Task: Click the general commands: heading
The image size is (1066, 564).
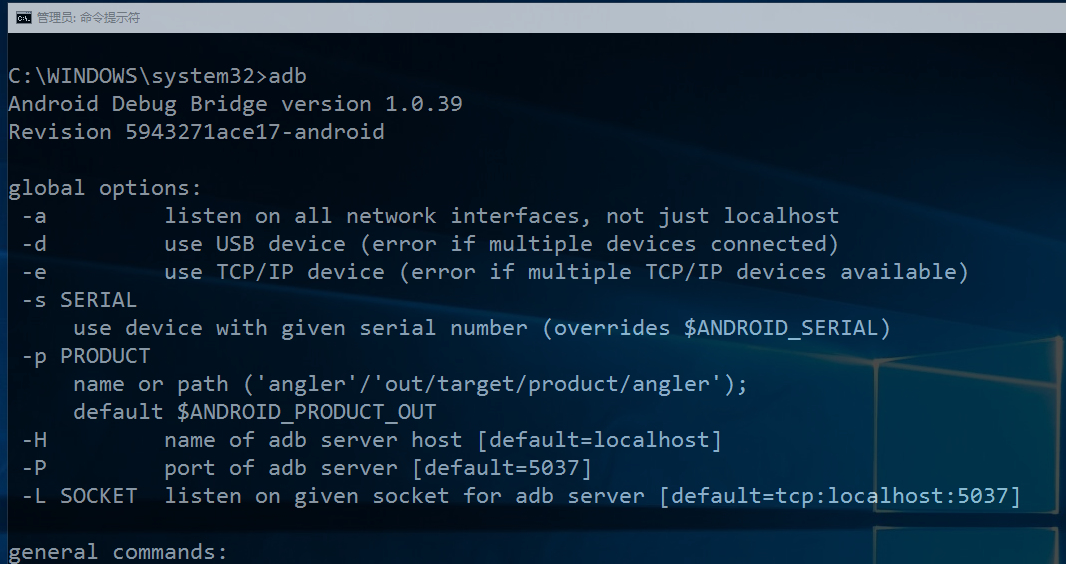Action: pyautogui.click(x=118, y=551)
